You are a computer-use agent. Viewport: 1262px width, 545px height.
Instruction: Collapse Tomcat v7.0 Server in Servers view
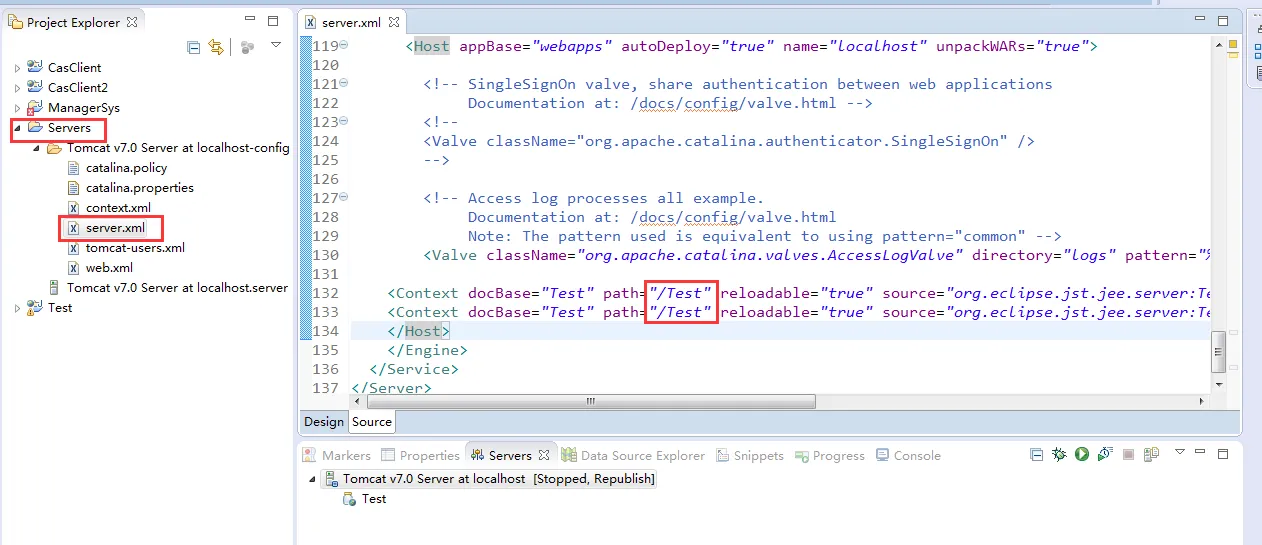pyautogui.click(x=312, y=479)
